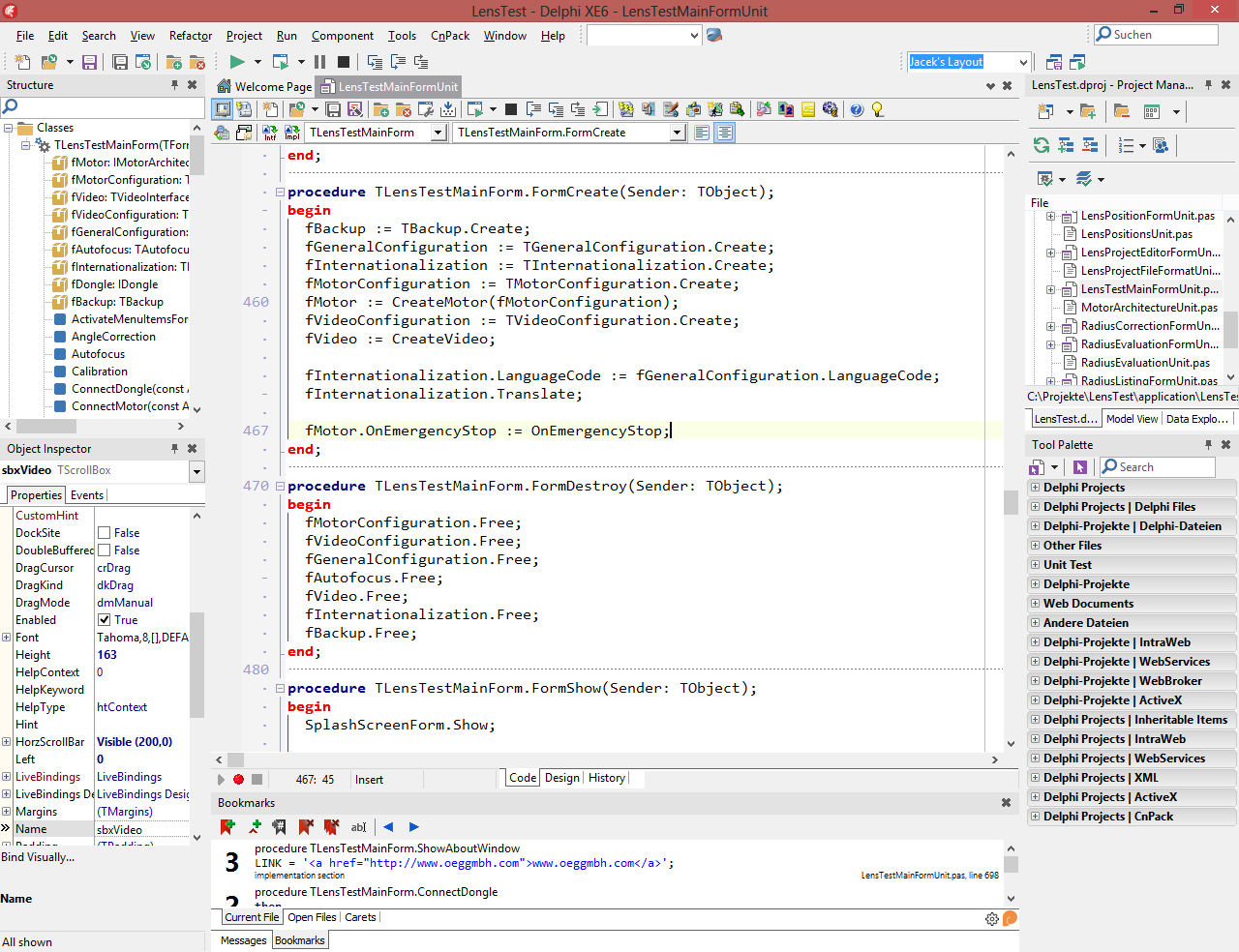
Task: Click the purple Save icon in main toolbar
Action: pos(89,62)
